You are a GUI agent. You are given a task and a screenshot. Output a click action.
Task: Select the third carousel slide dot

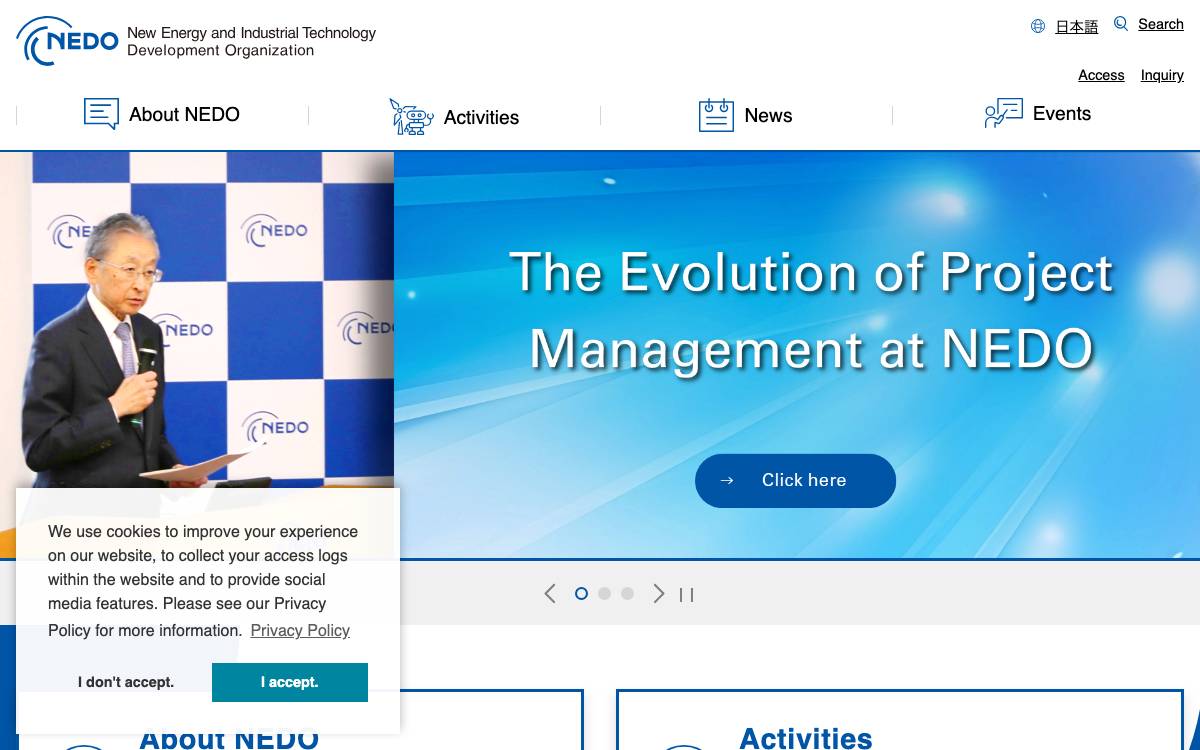[627, 593]
